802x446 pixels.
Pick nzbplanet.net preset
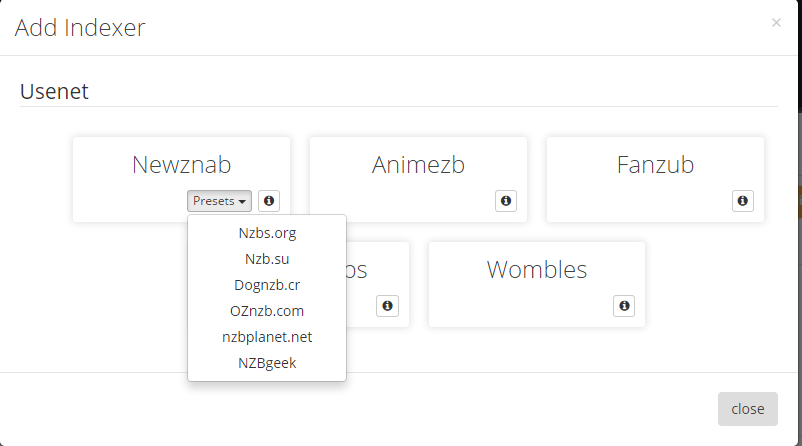click(267, 337)
